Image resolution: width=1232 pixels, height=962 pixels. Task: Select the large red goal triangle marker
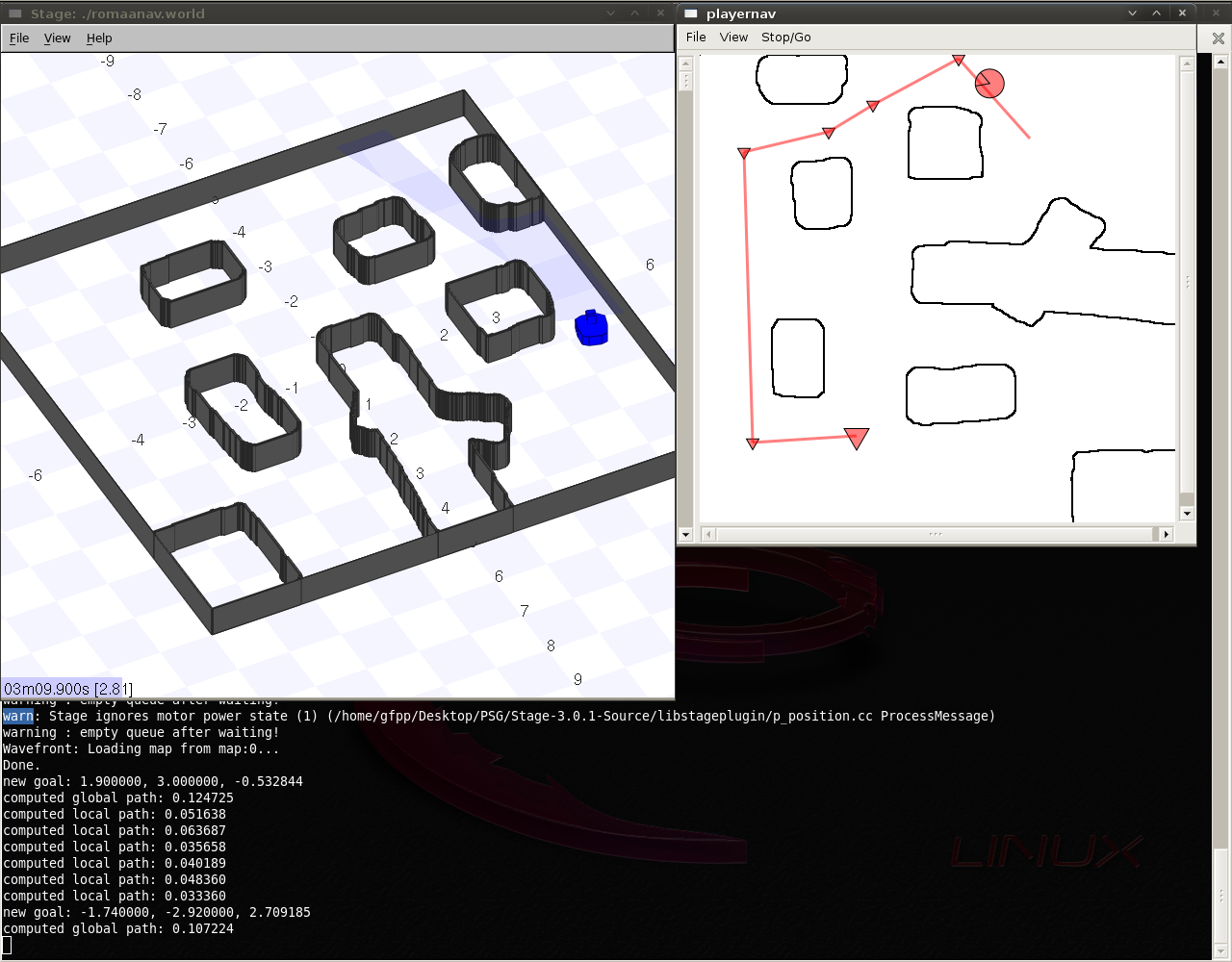(x=856, y=438)
